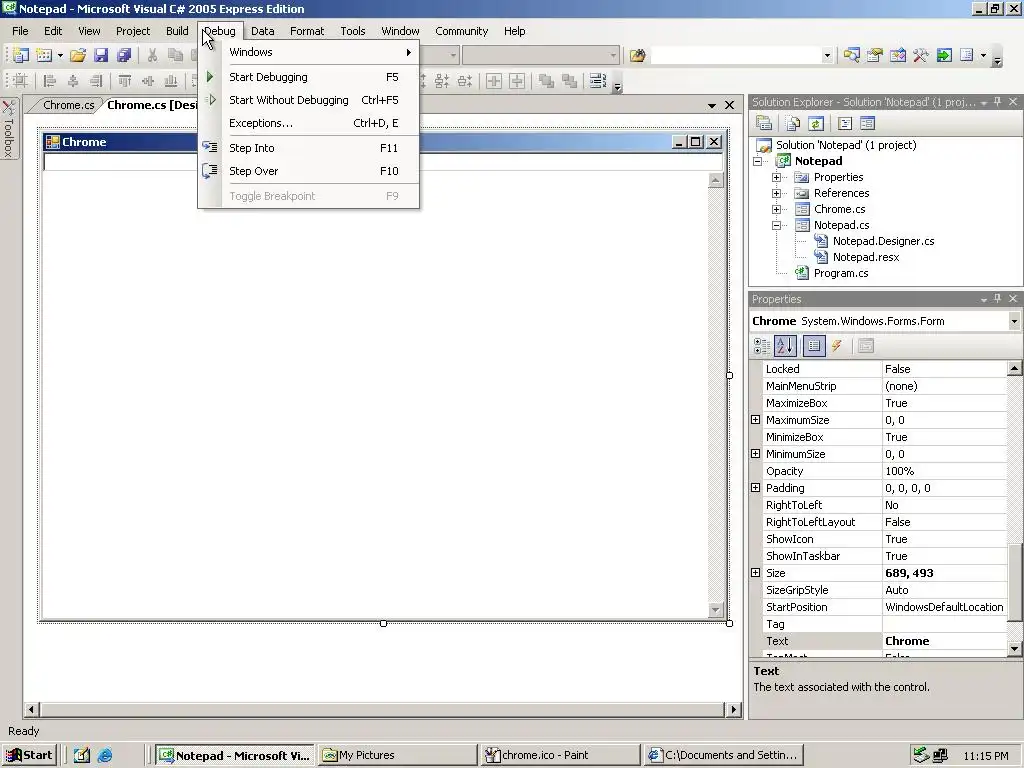Viewport: 1024px width, 768px height.
Task: Pin the Solution Explorer panel
Action: 998,101
